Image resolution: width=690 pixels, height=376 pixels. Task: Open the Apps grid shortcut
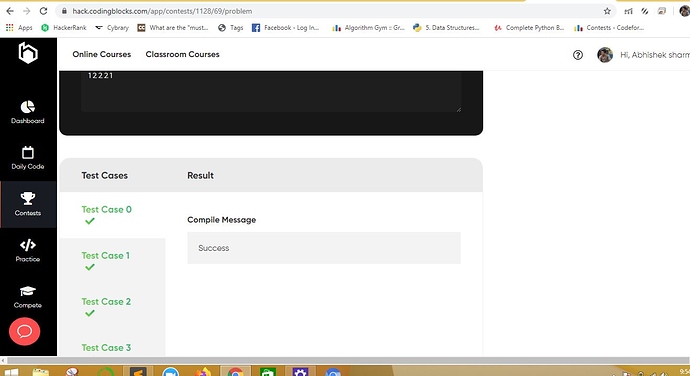coord(19,28)
